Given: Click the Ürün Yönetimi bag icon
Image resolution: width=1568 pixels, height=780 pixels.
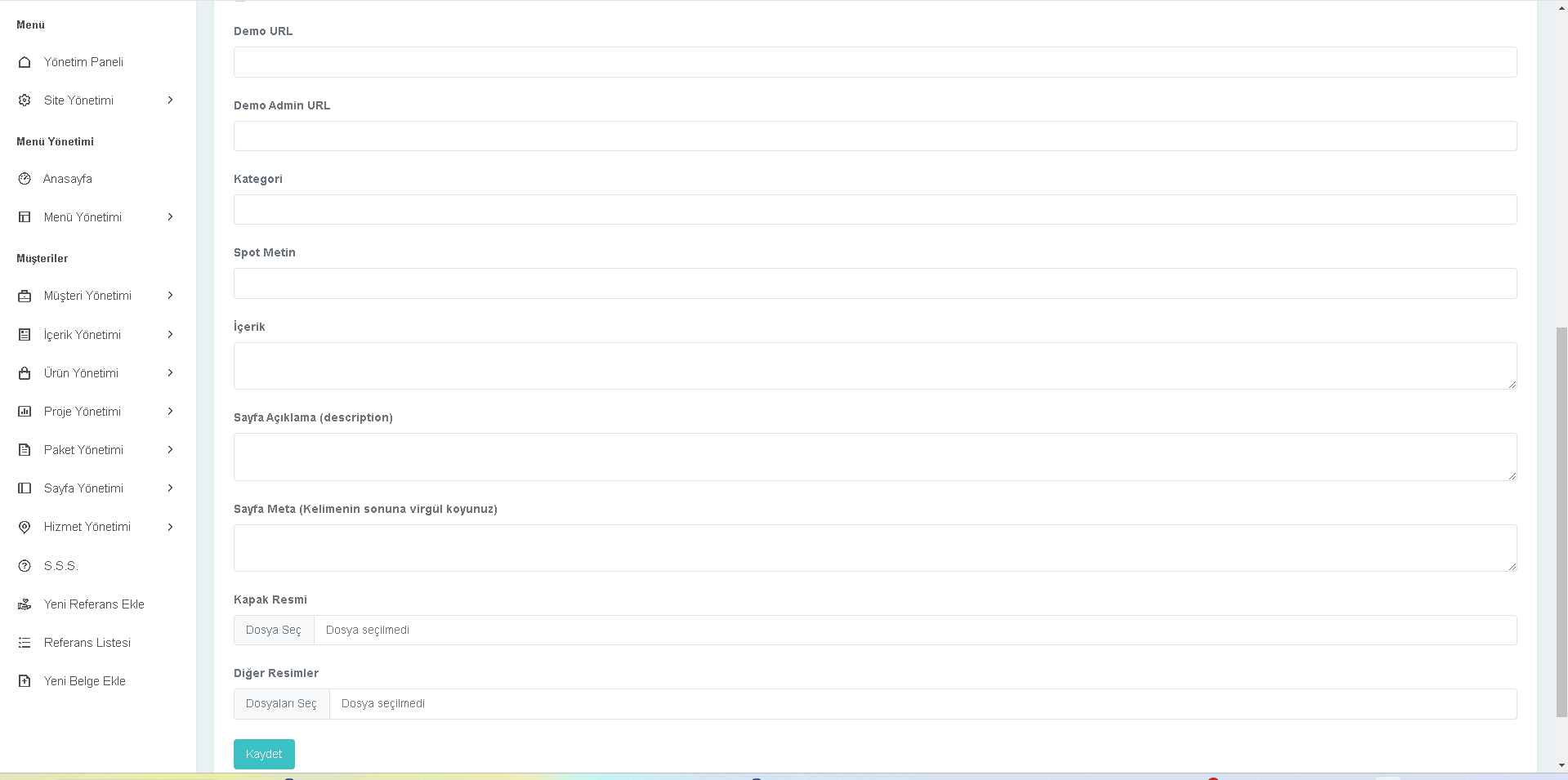Looking at the screenshot, I should (25, 373).
